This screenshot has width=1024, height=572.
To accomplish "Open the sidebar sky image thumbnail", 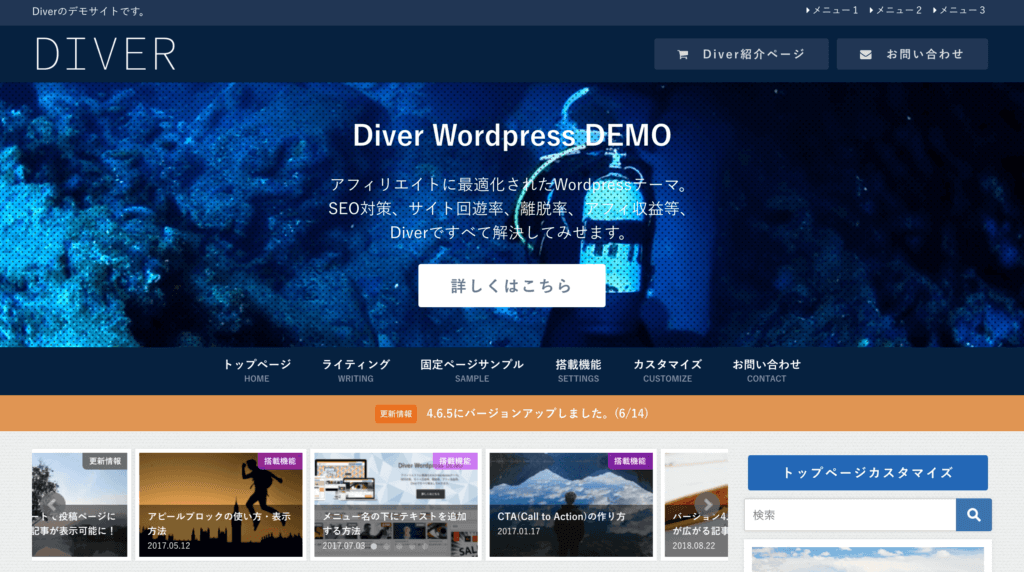I will point(867,560).
